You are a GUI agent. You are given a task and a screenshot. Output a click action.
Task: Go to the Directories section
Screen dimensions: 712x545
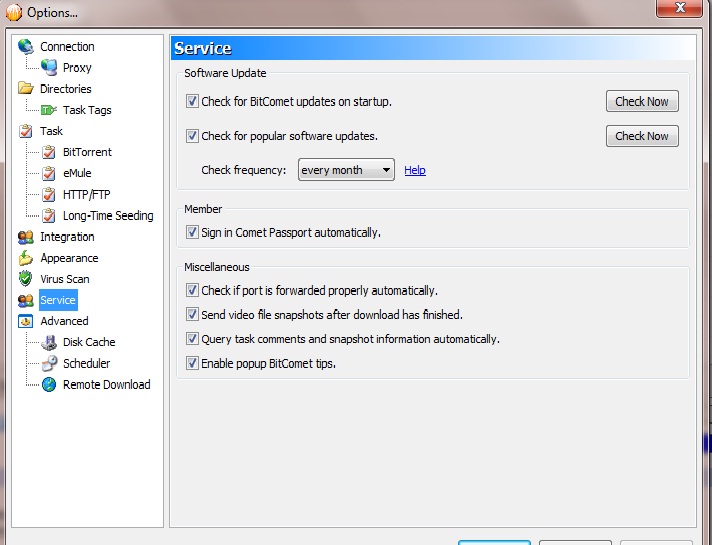click(x=65, y=89)
